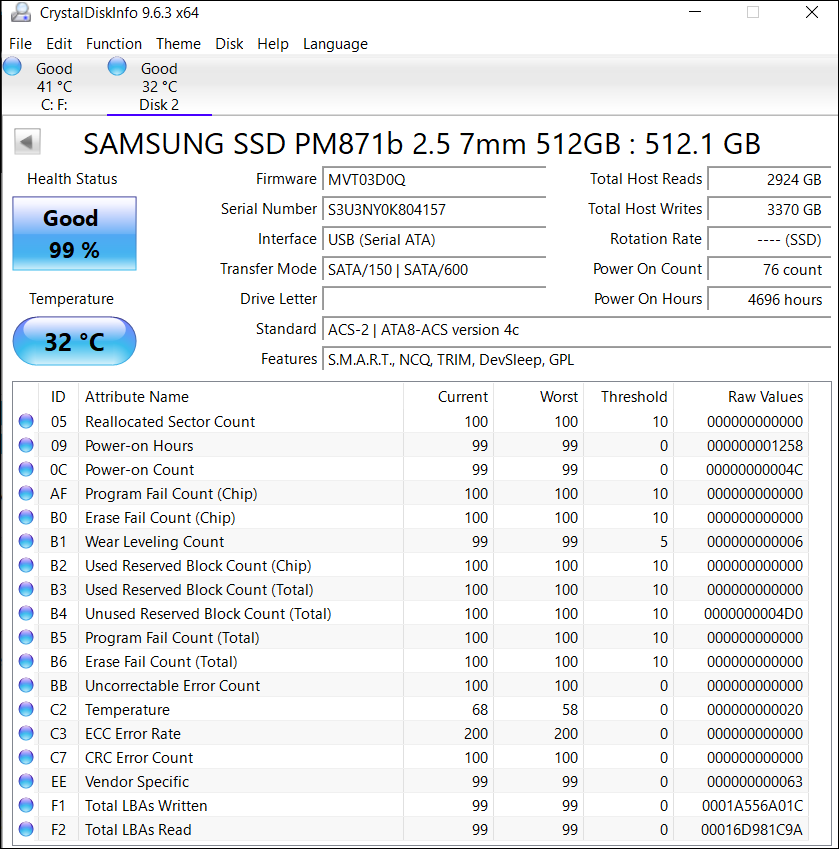Click the previous disk arrow icon
Screen dimensions: 839x849
[27, 142]
